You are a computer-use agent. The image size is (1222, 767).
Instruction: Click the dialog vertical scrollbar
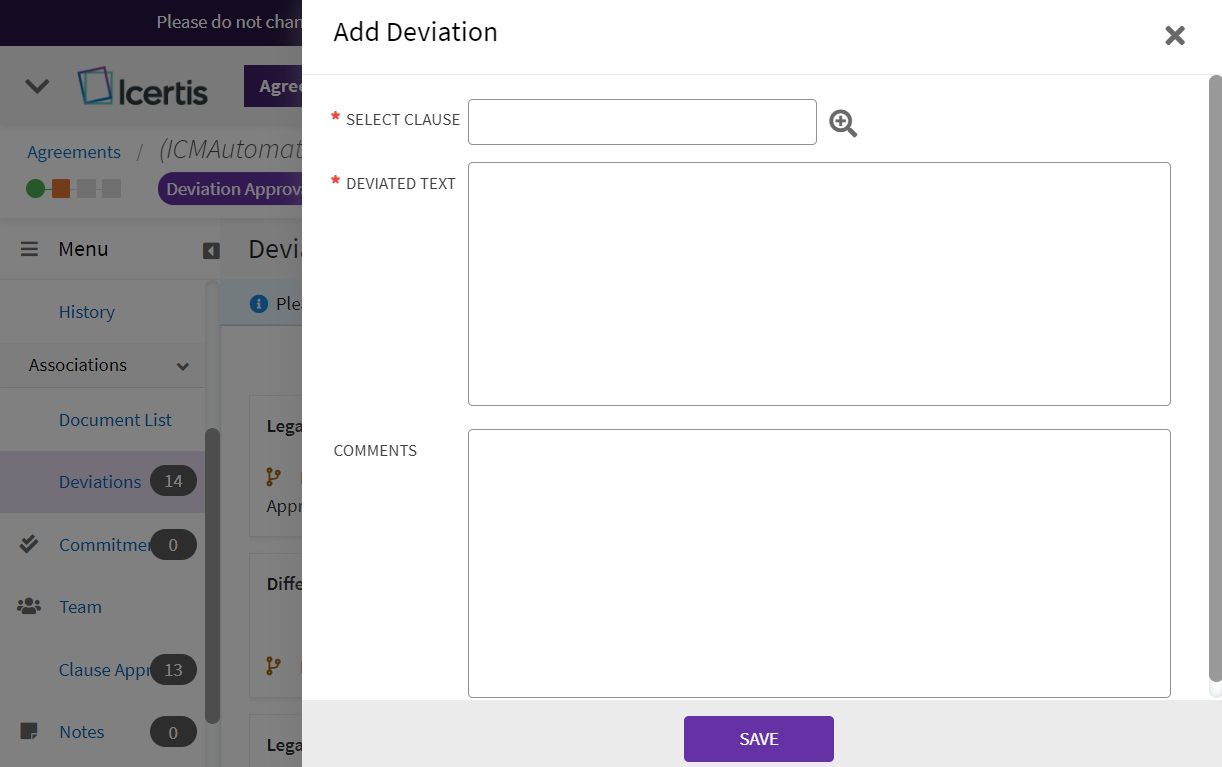1215,380
